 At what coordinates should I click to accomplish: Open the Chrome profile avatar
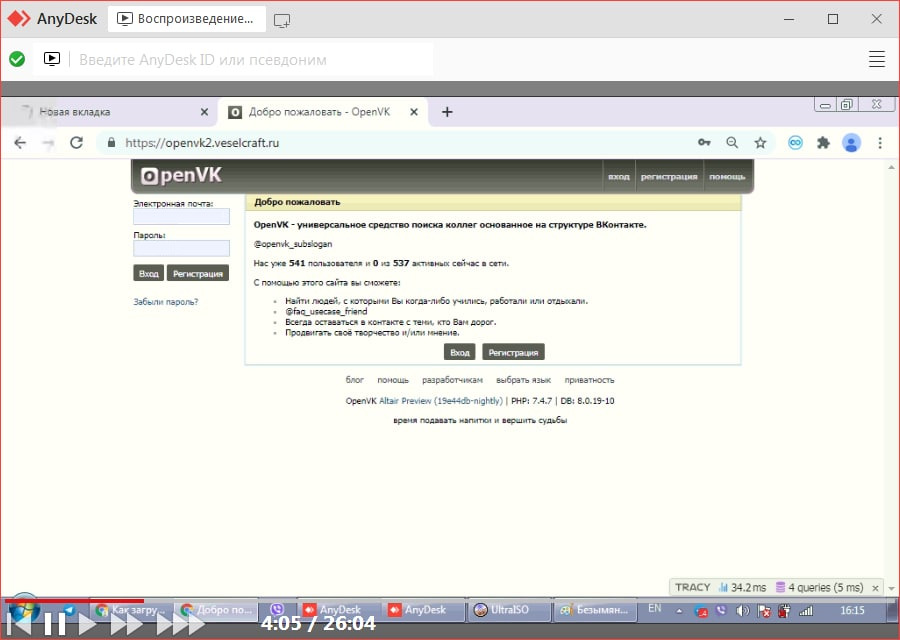click(851, 143)
